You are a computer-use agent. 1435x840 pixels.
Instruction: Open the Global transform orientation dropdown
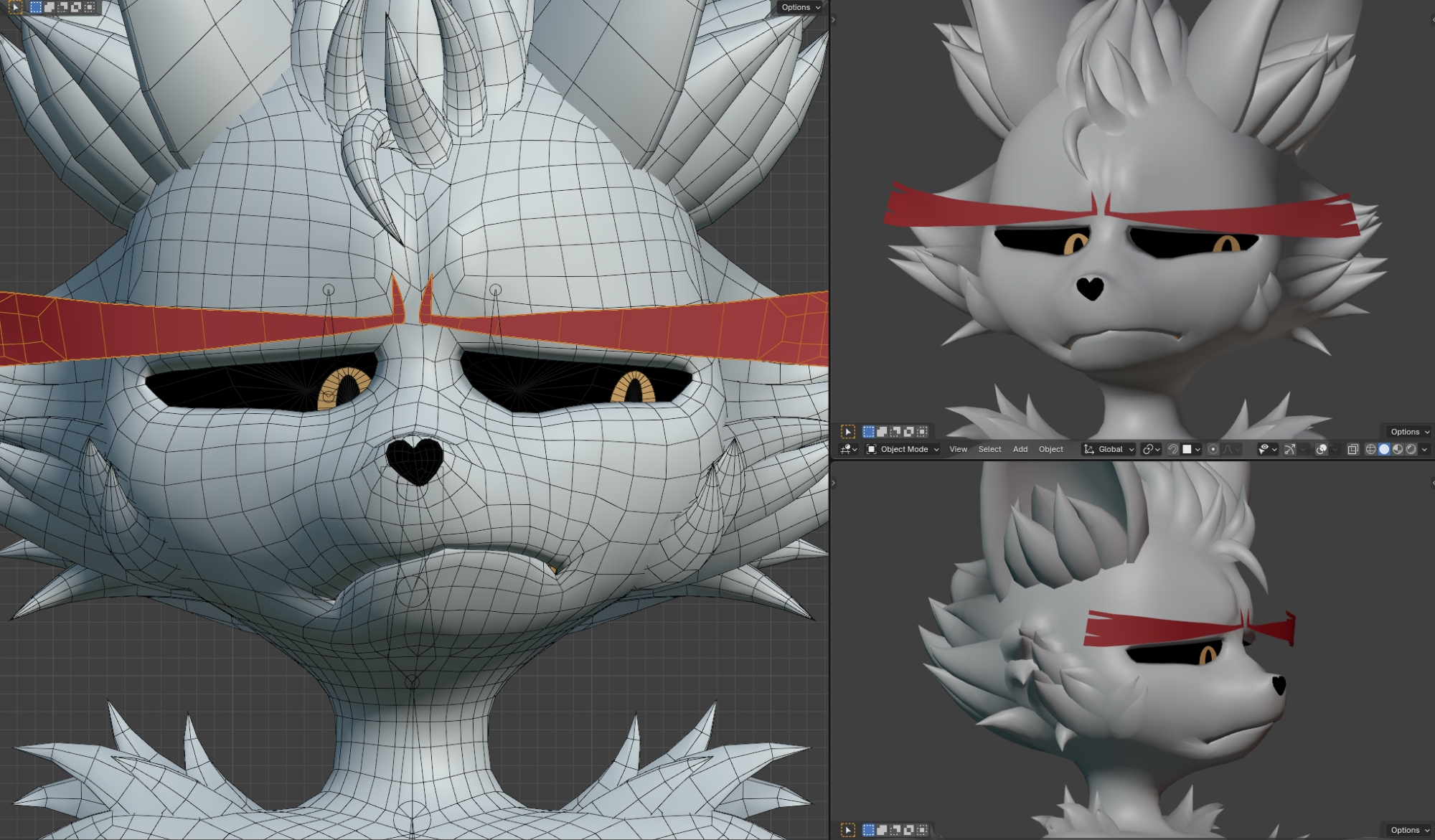tap(1109, 449)
